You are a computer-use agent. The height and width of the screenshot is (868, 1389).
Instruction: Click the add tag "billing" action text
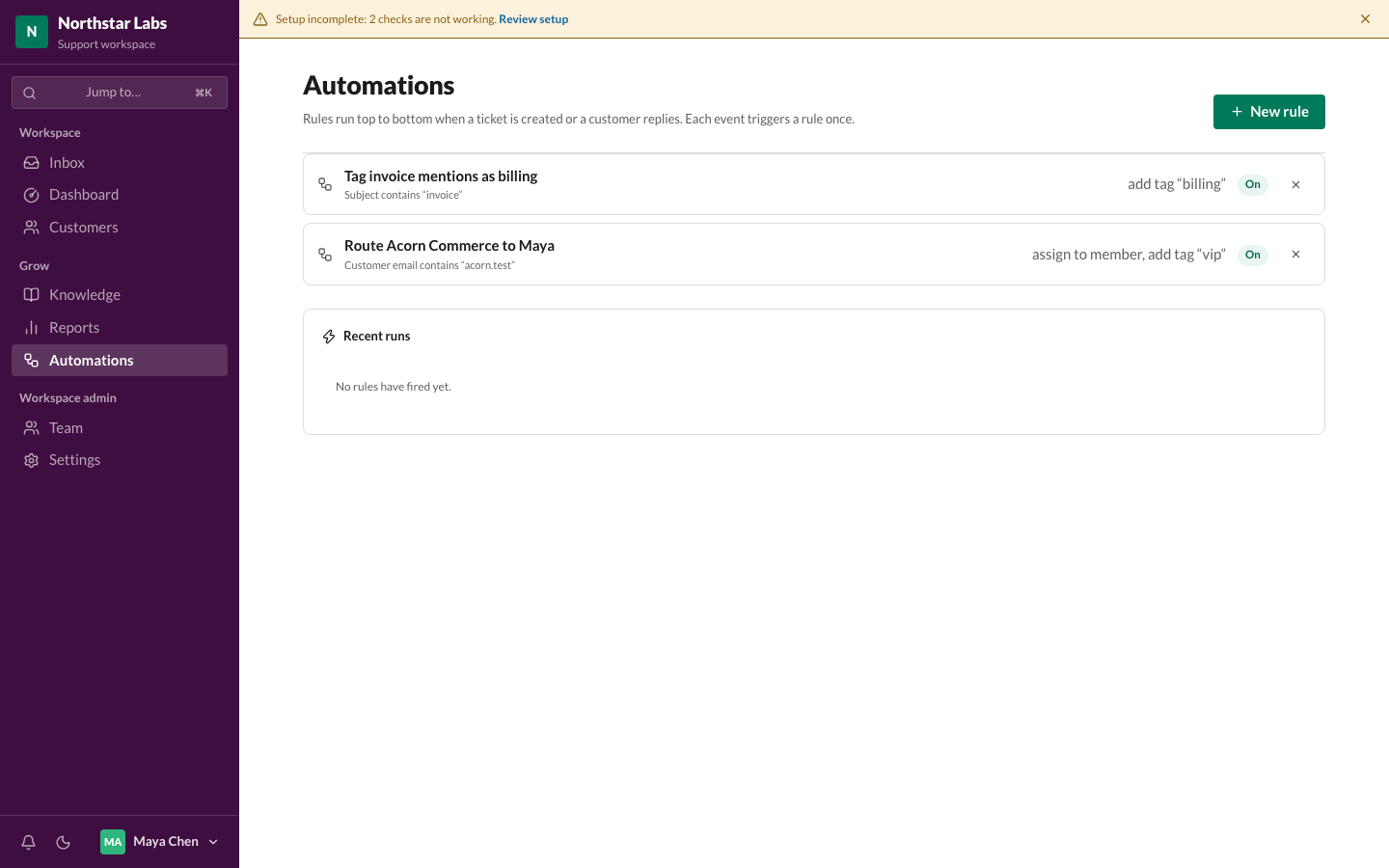(x=1177, y=184)
